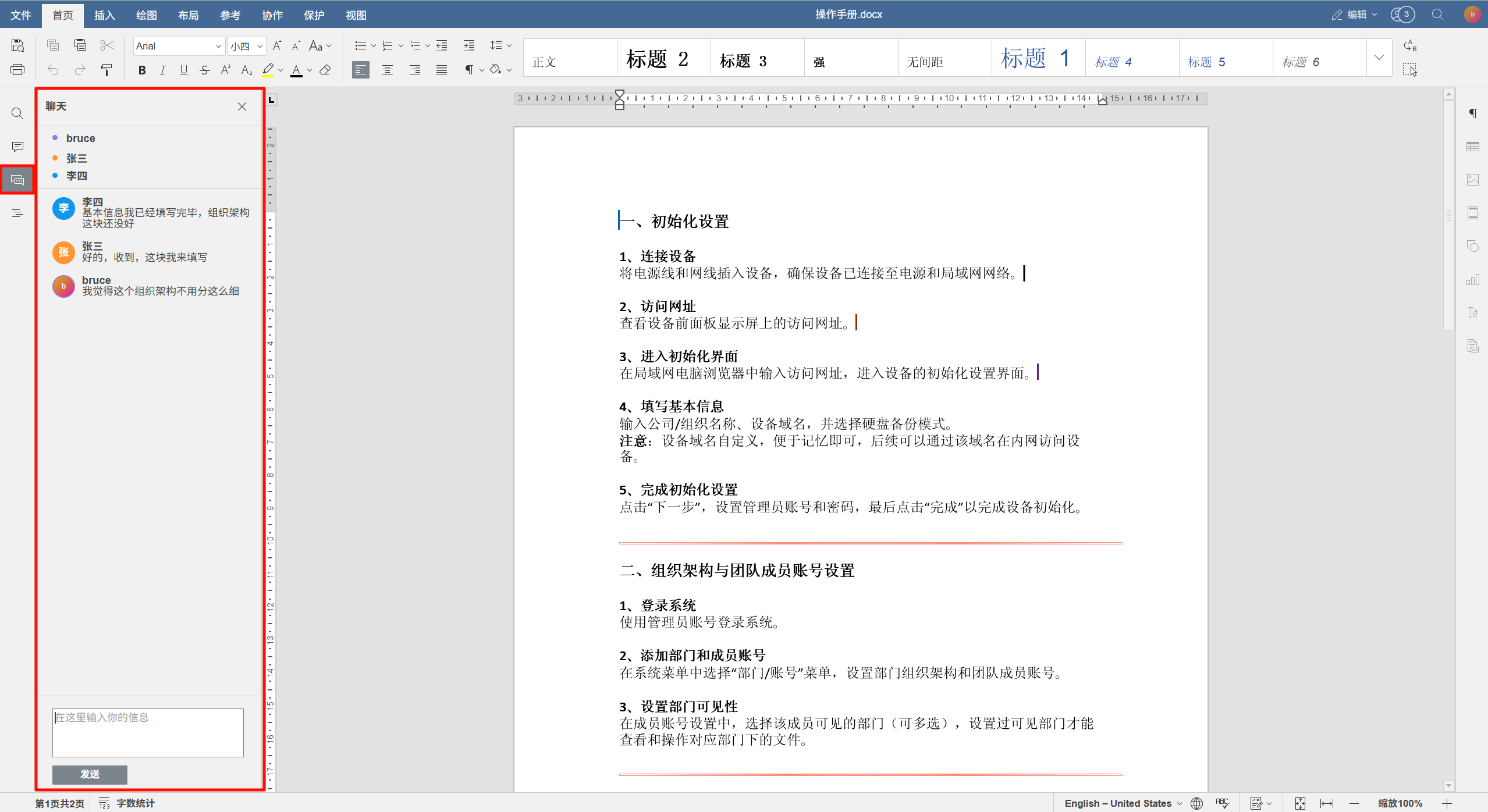Open the comments panel in left sidebar

coord(17,147)
